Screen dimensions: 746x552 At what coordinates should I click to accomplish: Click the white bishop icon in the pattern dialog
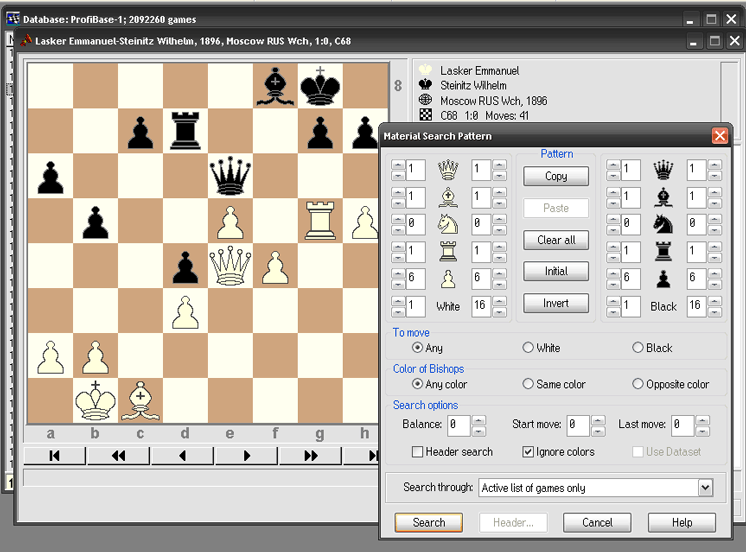click(448, 197)
